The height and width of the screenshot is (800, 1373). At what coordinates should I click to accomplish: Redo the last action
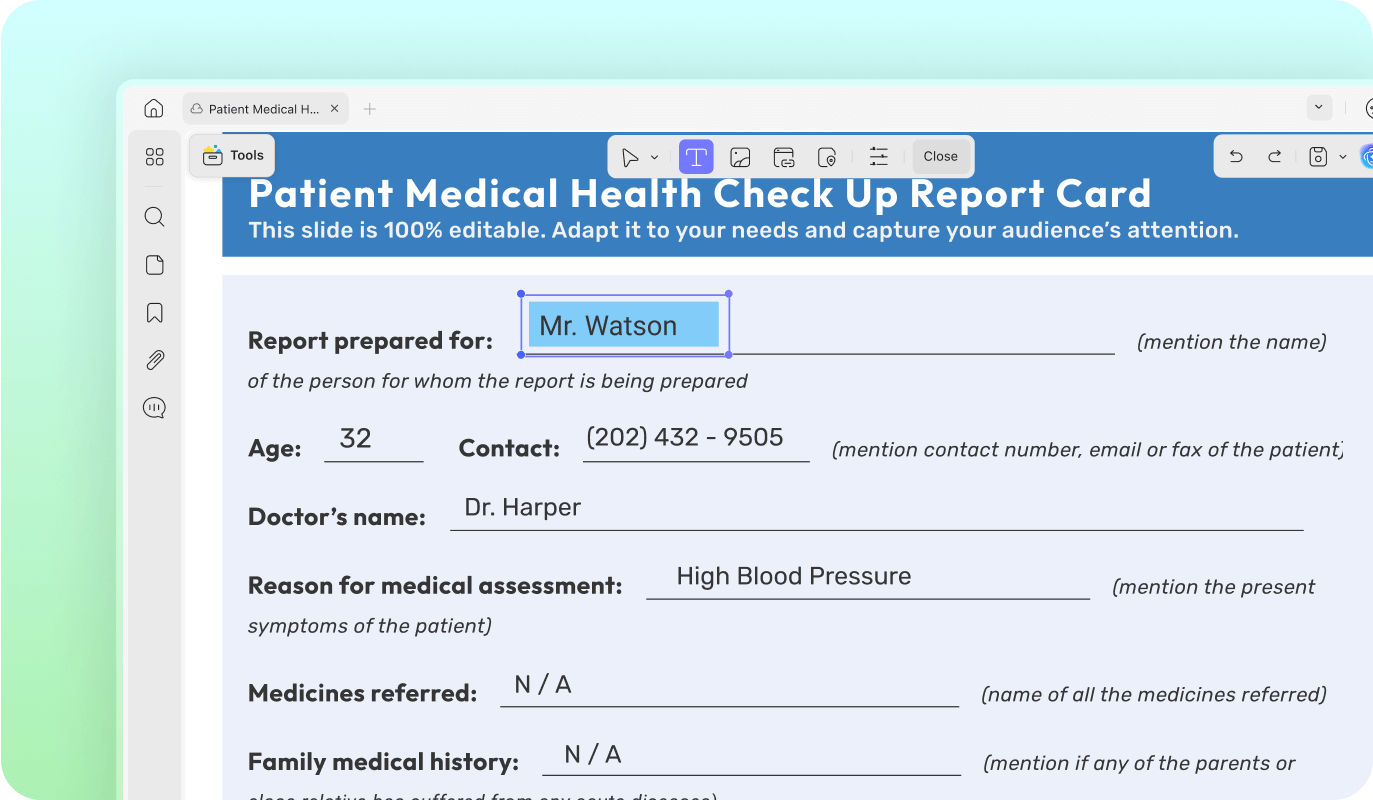tap(1274, 157)
